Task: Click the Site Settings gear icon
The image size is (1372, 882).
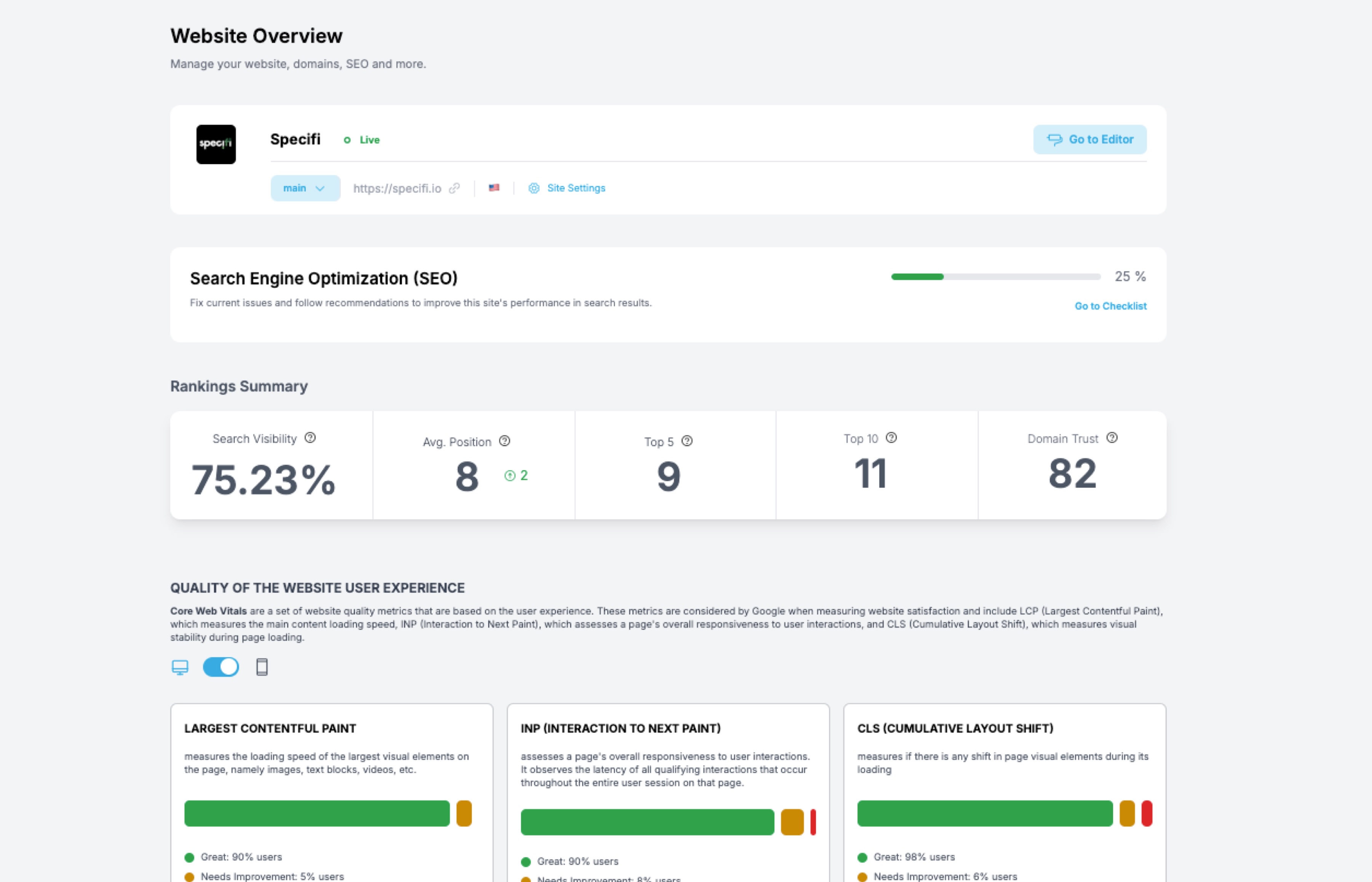Action: coord(534,189)
